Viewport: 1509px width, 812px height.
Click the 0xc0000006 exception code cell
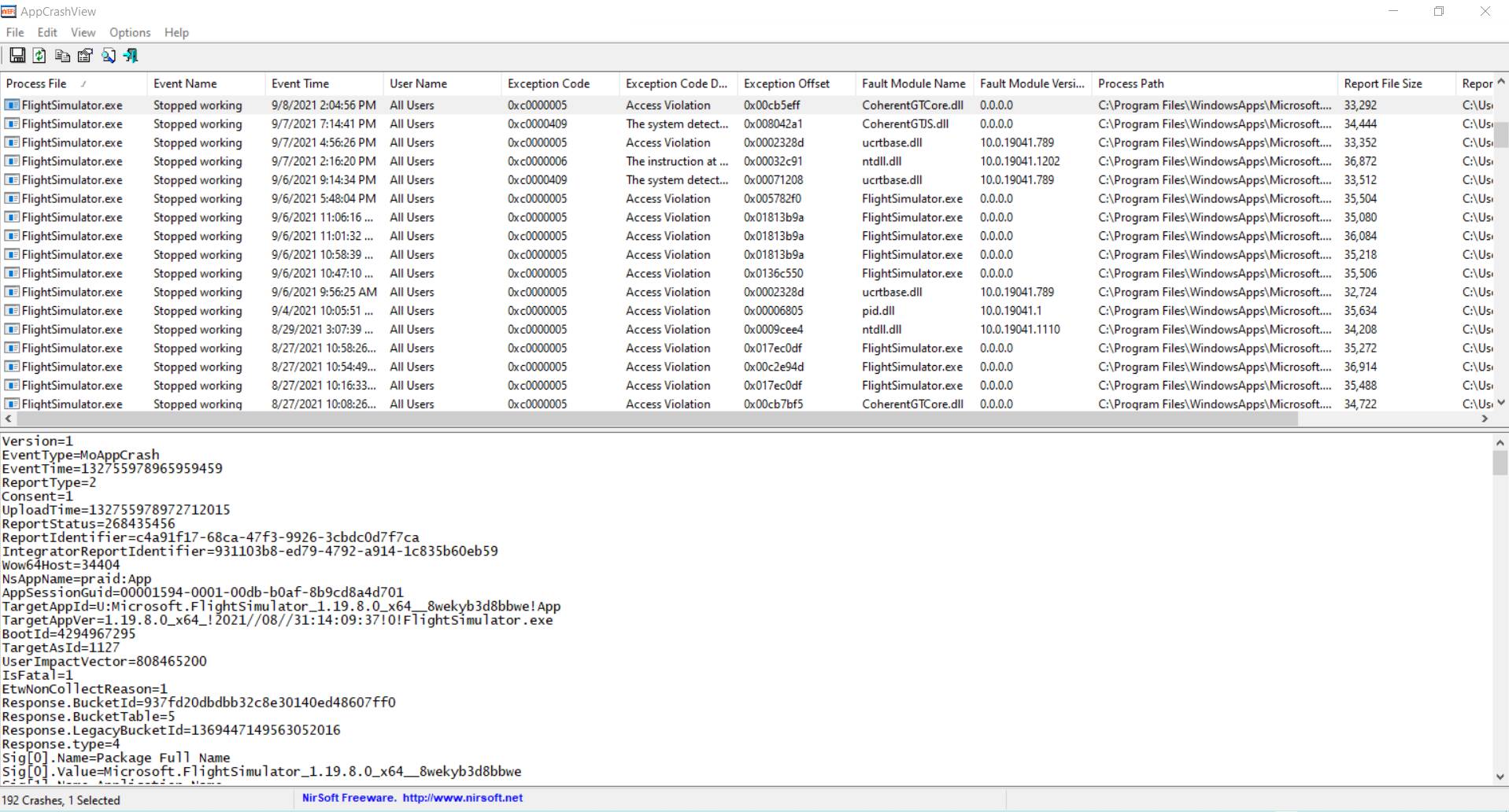click(538, 161)
